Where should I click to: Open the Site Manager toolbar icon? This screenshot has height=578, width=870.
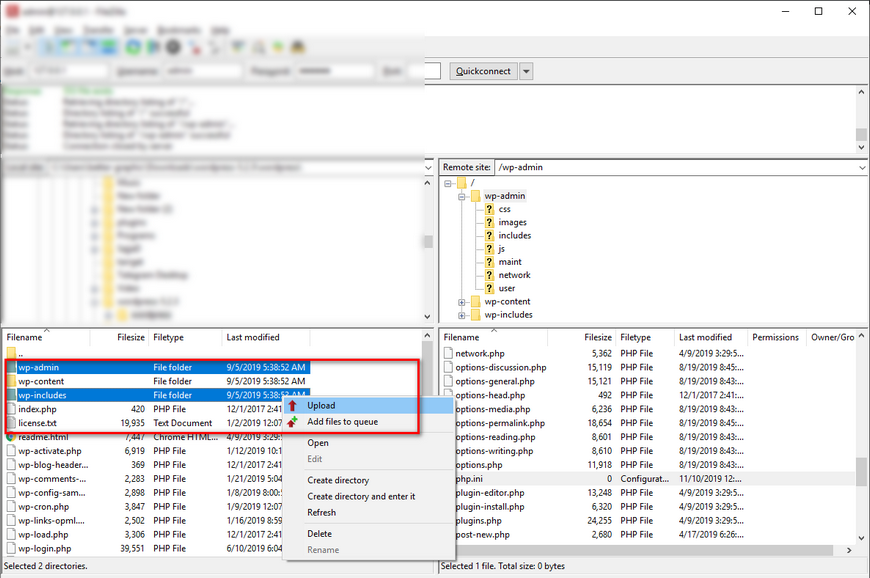pyautogui.click(x=13, y=48)
